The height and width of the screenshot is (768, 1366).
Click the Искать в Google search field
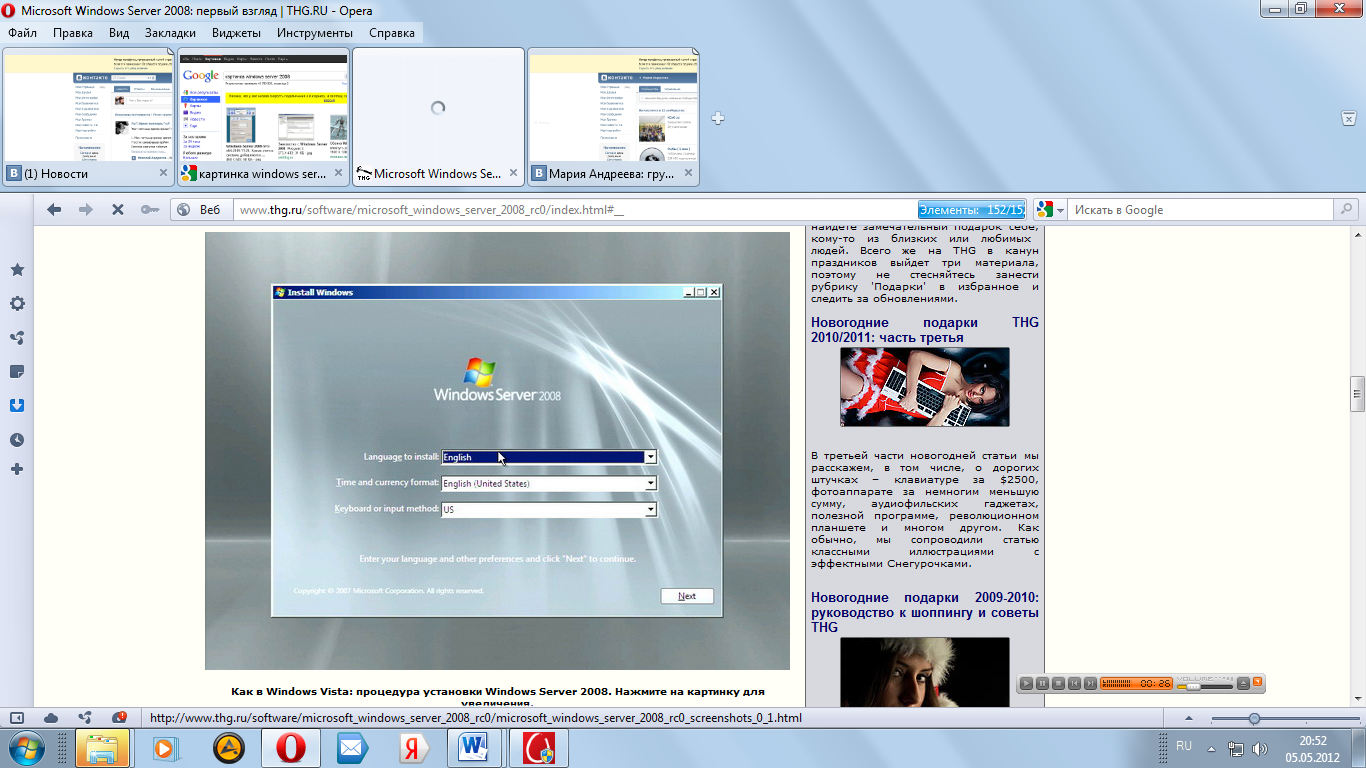point(1202,210)
